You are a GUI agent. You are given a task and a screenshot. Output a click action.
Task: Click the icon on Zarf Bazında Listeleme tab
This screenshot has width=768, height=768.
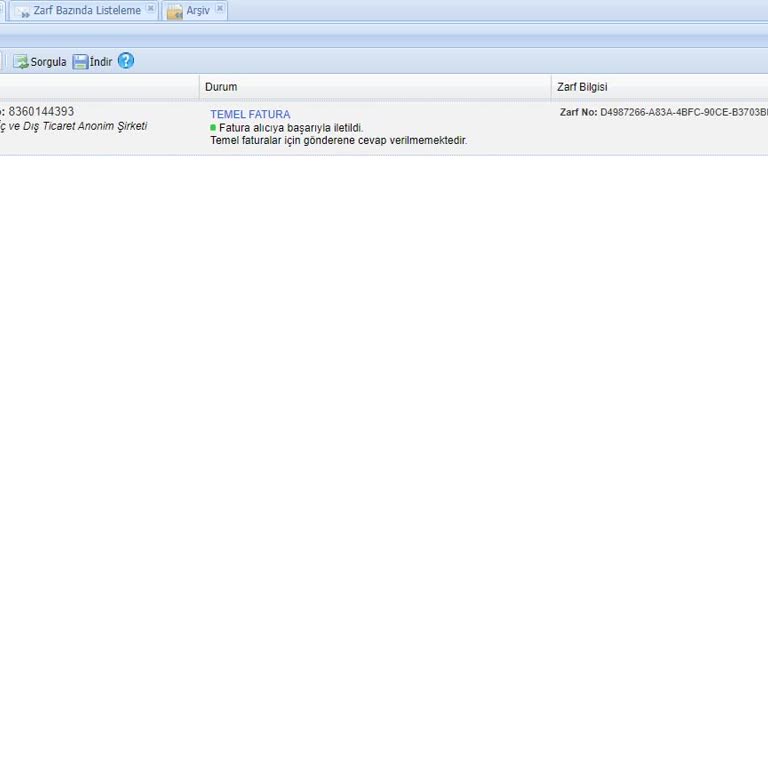click(x=22, y=12)
